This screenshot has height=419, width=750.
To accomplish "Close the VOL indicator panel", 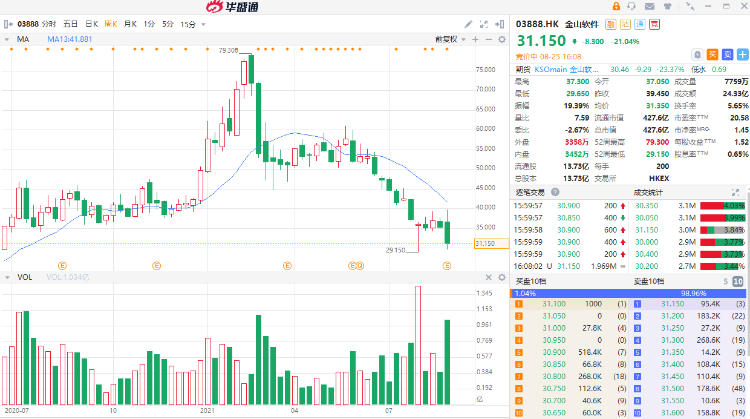I will (488, 277).
